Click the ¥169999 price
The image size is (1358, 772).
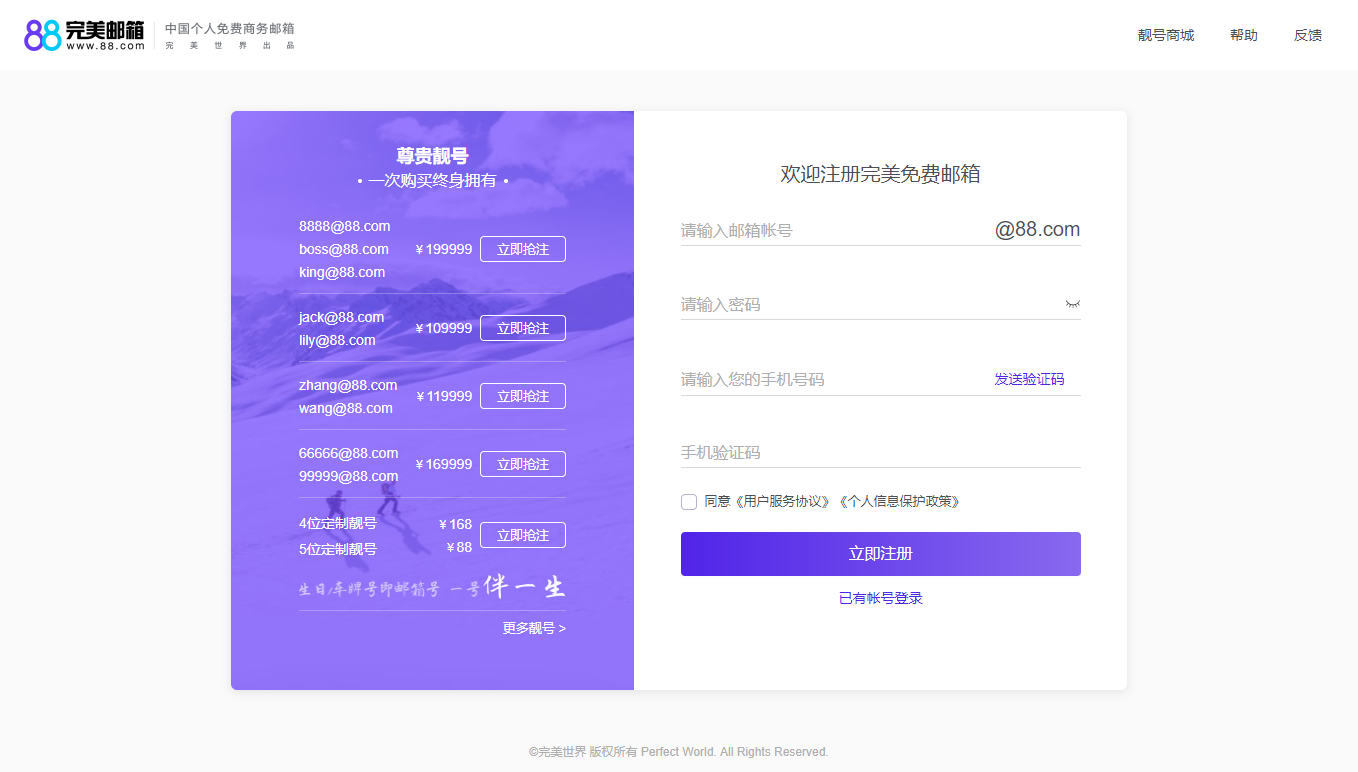point(444,464)
